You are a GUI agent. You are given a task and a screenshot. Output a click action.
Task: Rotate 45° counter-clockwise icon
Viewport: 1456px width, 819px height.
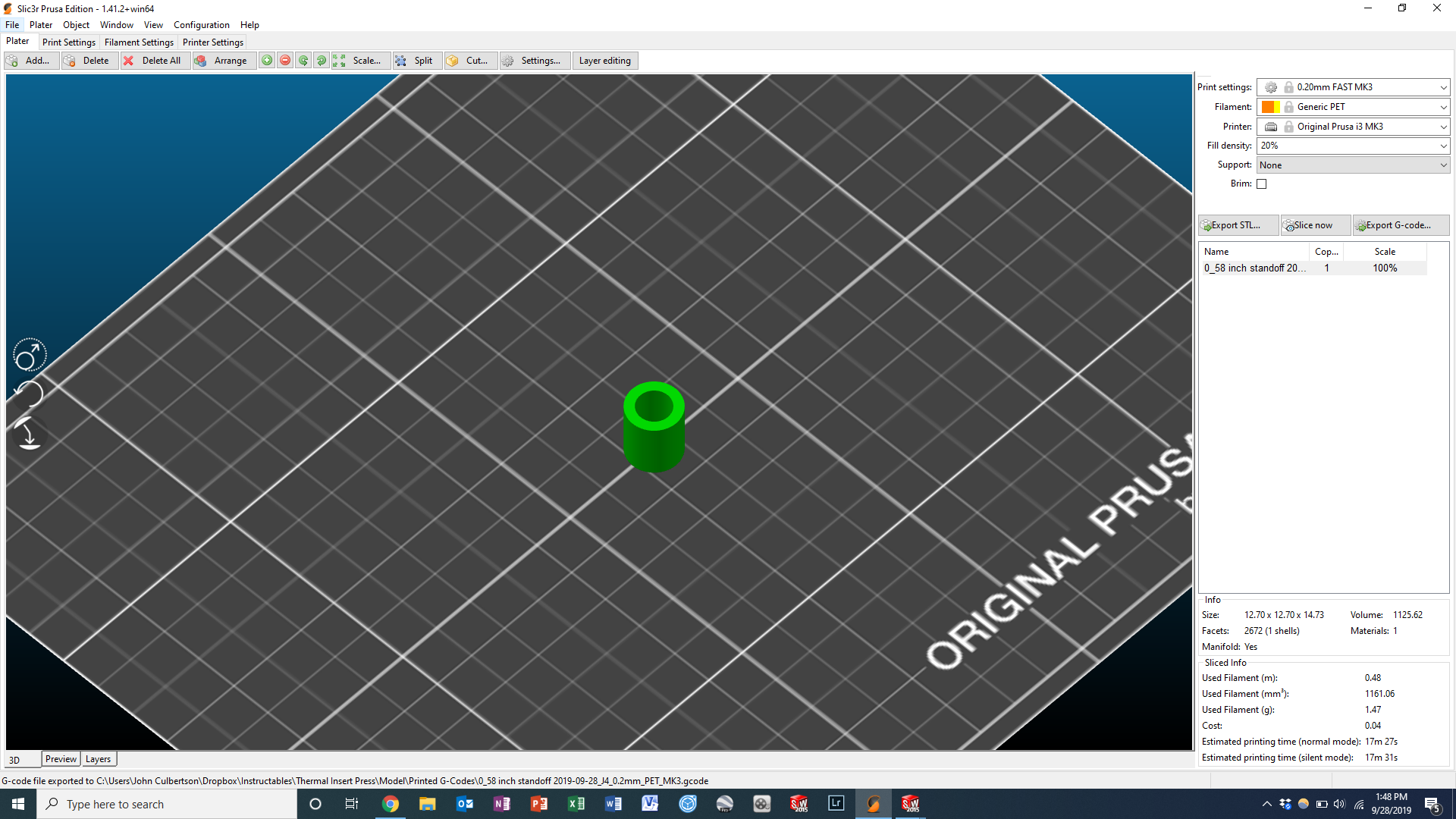pos(303,61)
